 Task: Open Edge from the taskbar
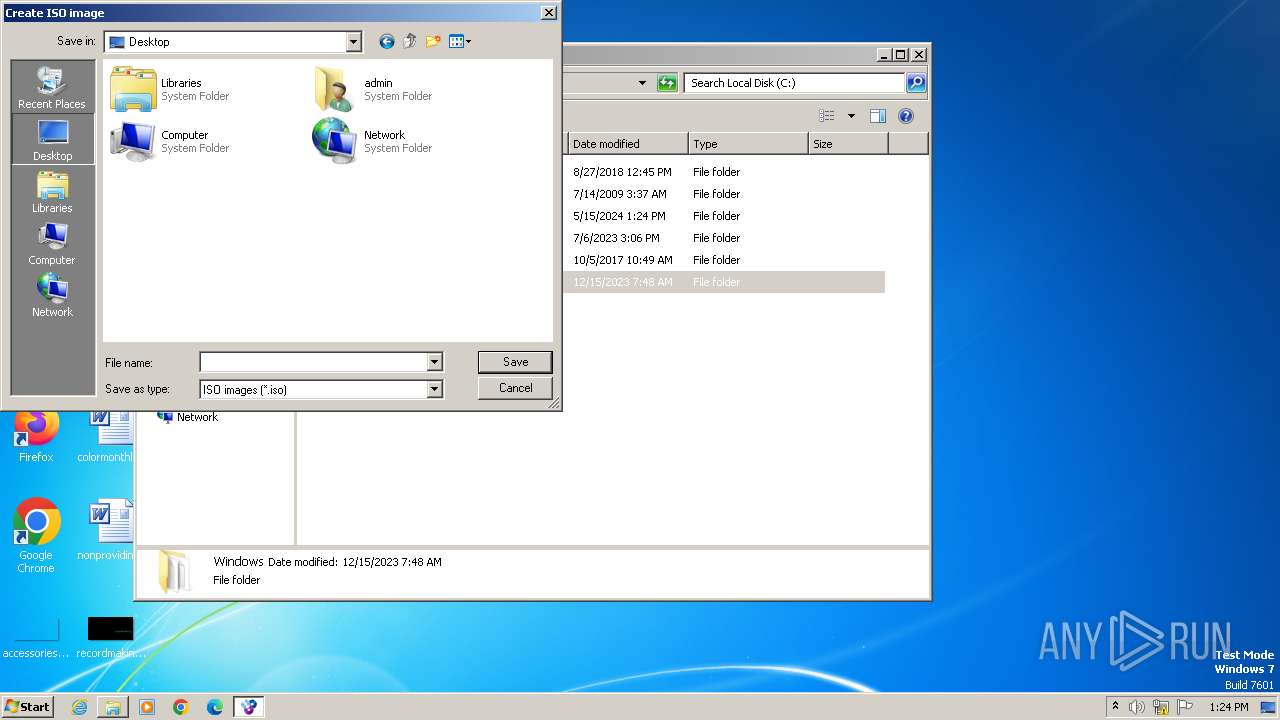pyautogui.click(x=215, y=707)
